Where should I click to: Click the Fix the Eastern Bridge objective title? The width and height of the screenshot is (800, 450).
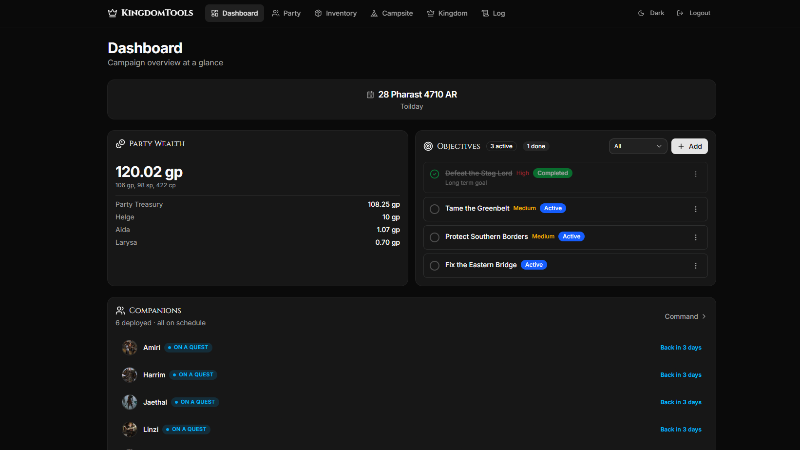(x=481, y=265)
